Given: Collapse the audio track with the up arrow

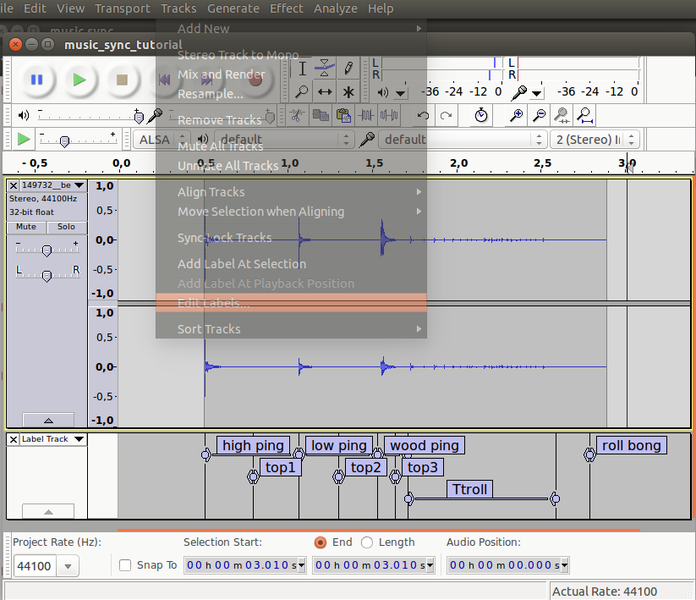Looking at the screenshot, I should (48, 420).
